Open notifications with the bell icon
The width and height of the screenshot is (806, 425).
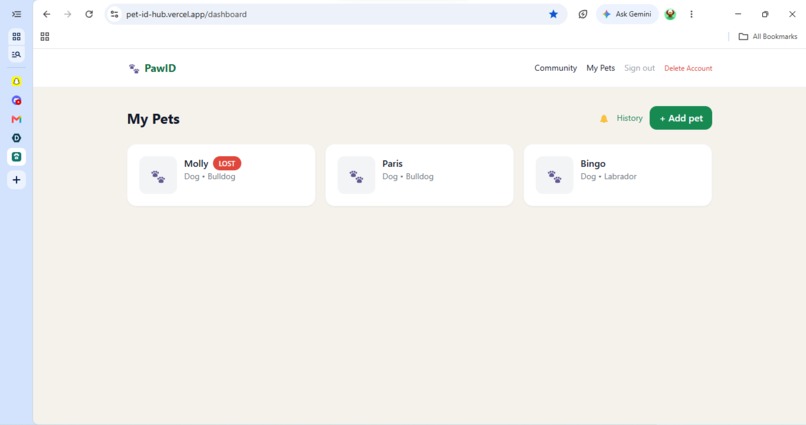point(603,119)
